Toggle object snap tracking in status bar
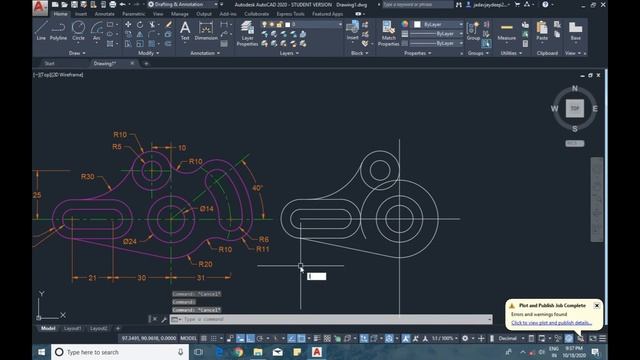The height and width of the screenshot is (360, 640). click(291, 338)
